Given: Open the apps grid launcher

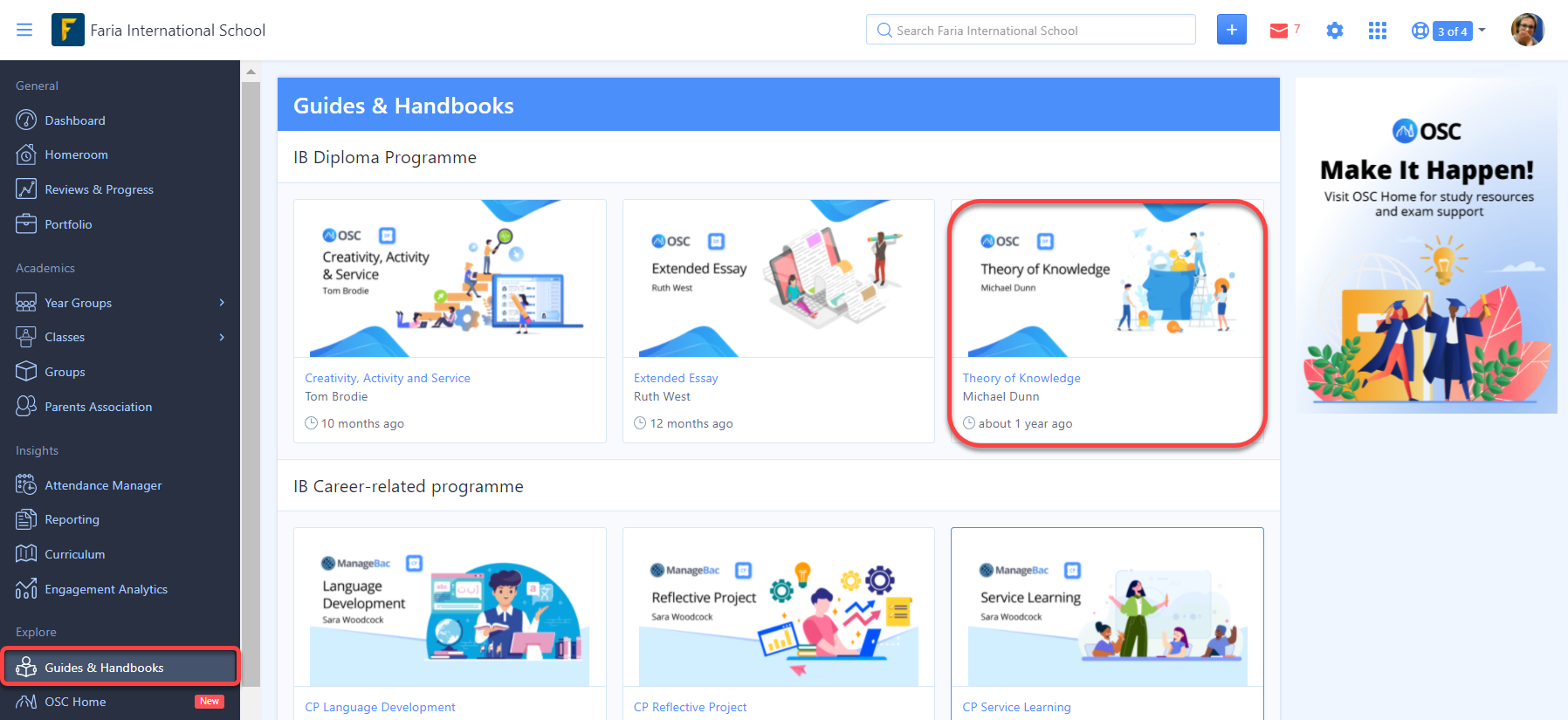Looking at the screenshot, I should point(1378,31).
